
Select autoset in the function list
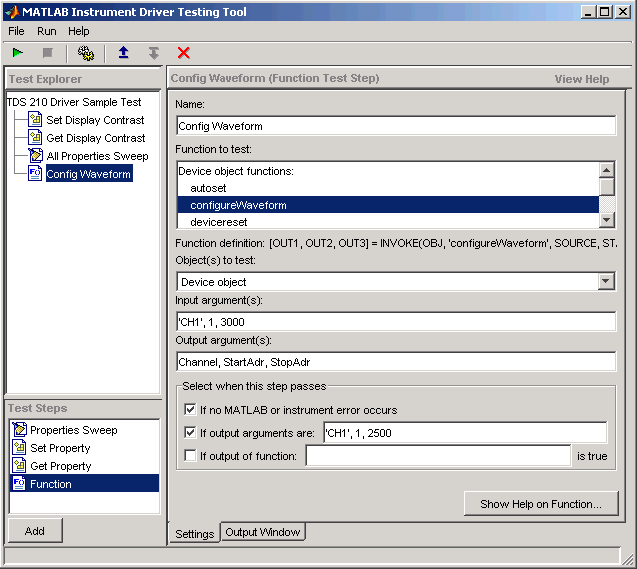click(x=210, y=188)
